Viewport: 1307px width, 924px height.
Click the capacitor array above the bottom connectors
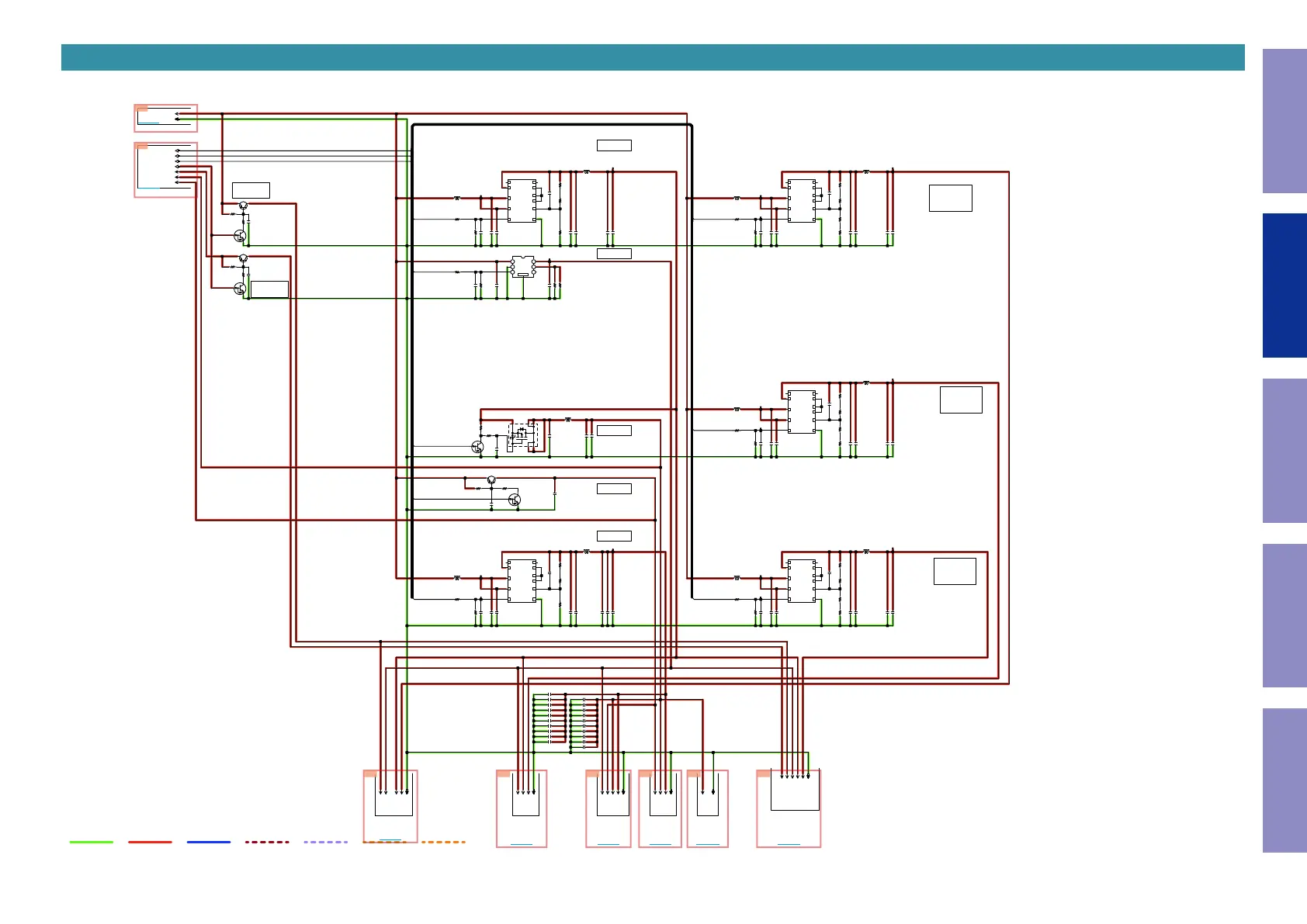[x=566, y=721]
